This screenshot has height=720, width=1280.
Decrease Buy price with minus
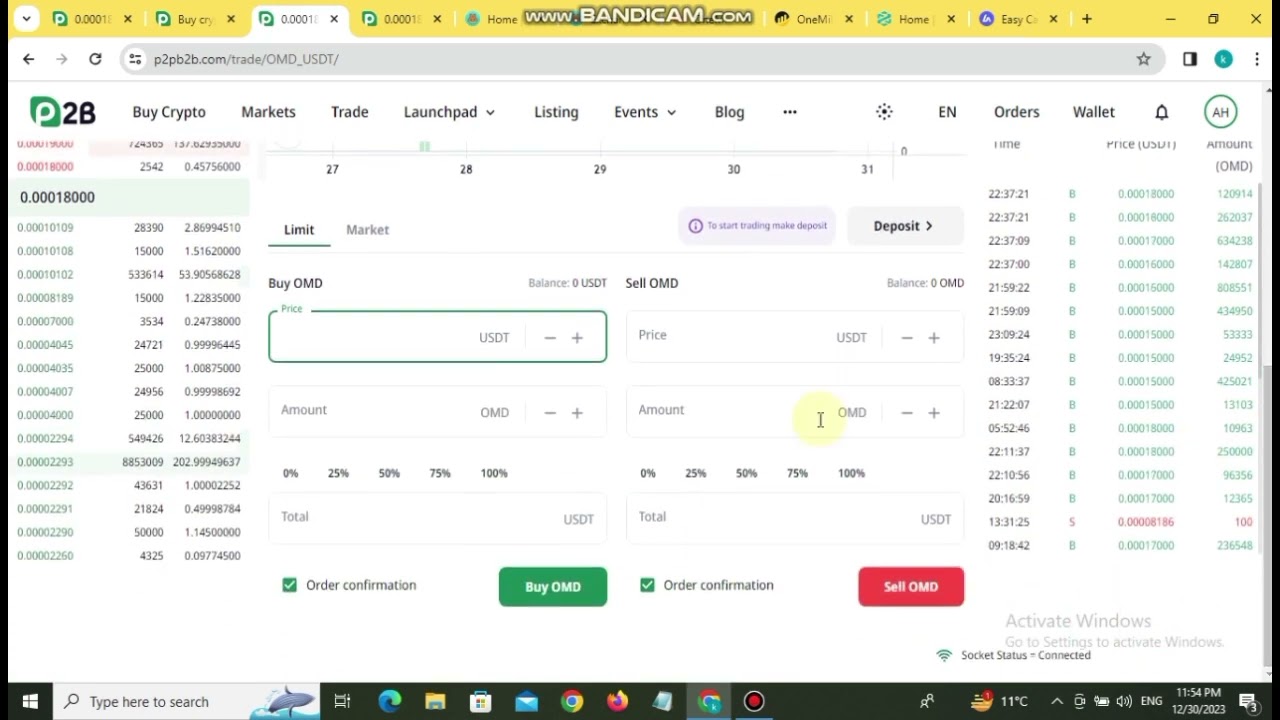[550, 338]
